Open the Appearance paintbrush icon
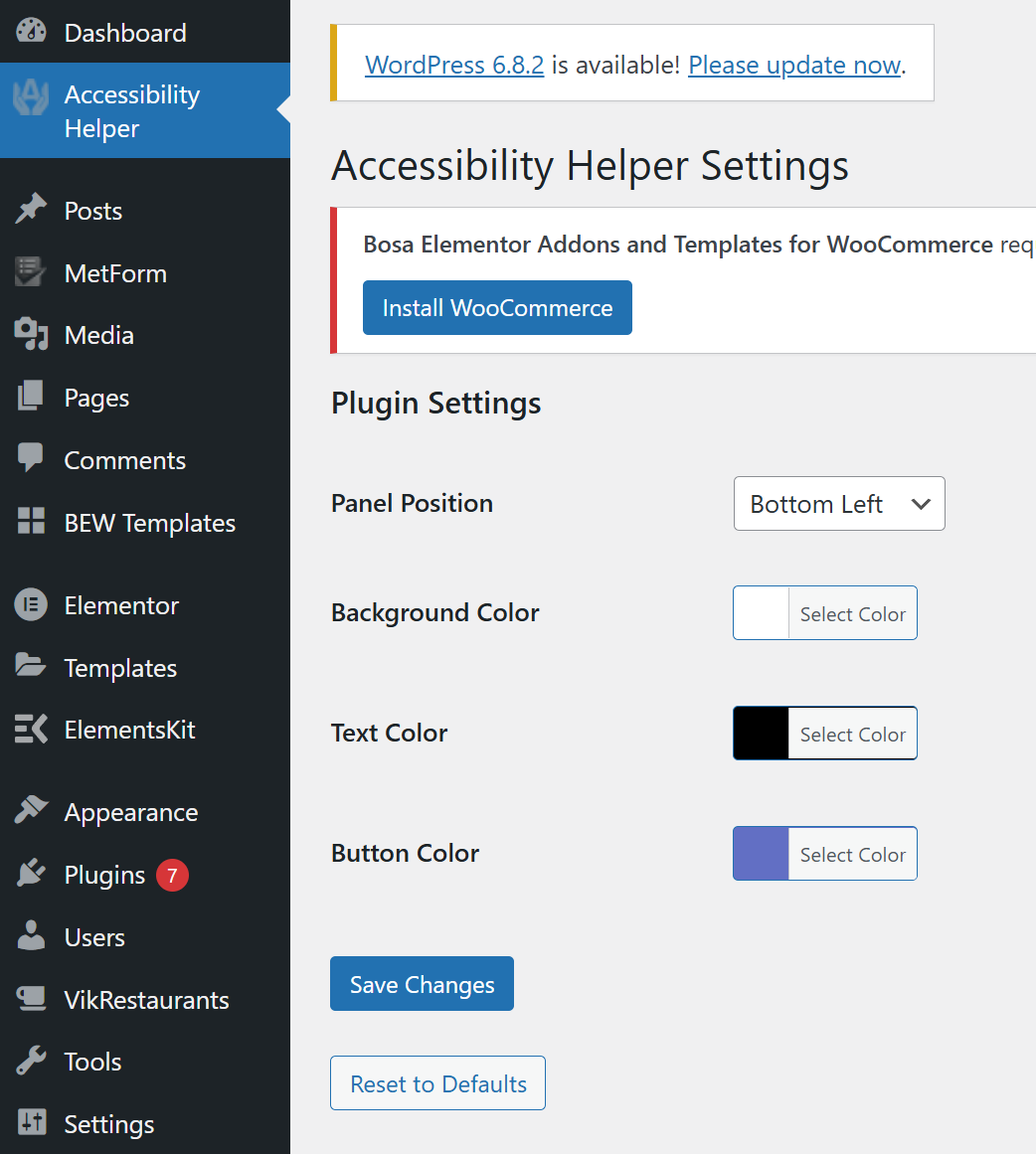The image size is (1036, 1154). coord(32,811)
